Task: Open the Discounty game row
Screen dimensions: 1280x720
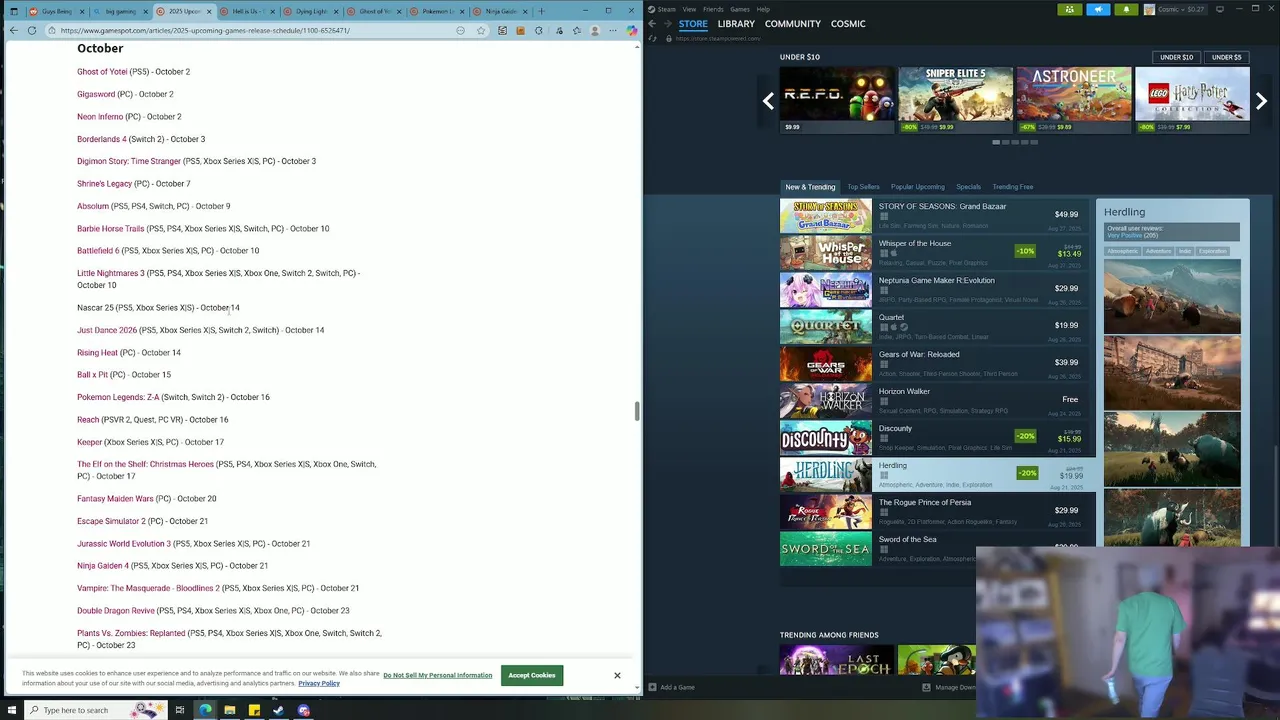Action: tap(937, 437)
